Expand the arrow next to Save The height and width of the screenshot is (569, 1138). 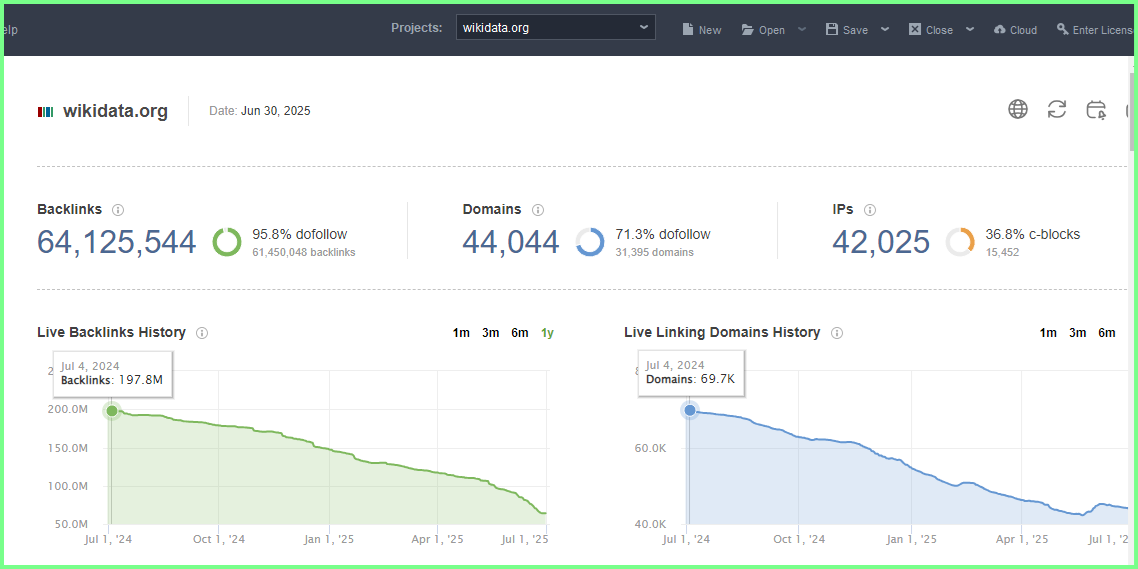[x=885, y=29]
